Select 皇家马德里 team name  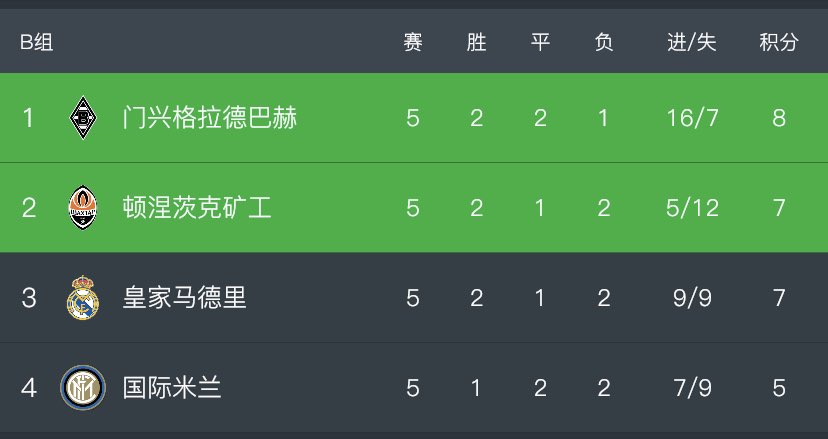tap(184, 298)
